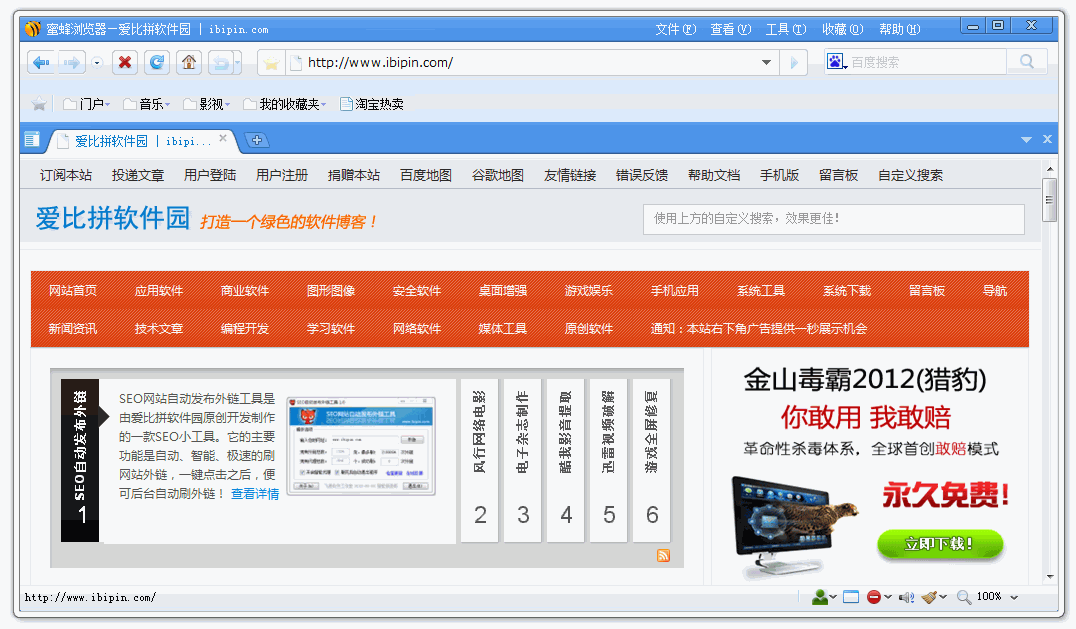Image resolution: width=1076 pixels, height=629 pixels.
Task: Click the red ad-block status icon
Action: click(874, 597)
